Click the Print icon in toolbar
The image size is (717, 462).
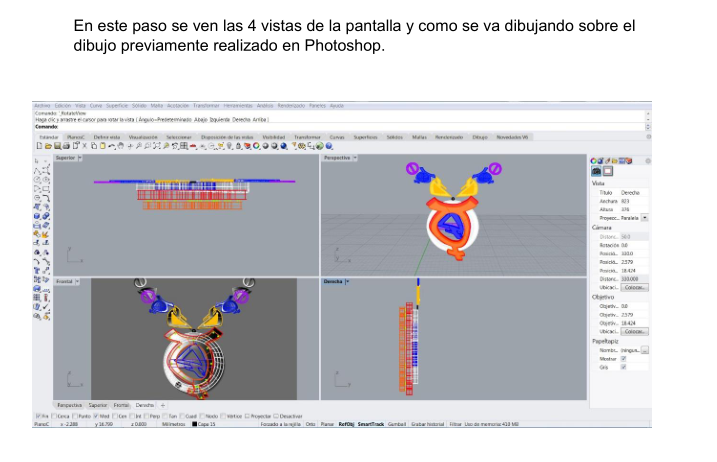(66, 146)
